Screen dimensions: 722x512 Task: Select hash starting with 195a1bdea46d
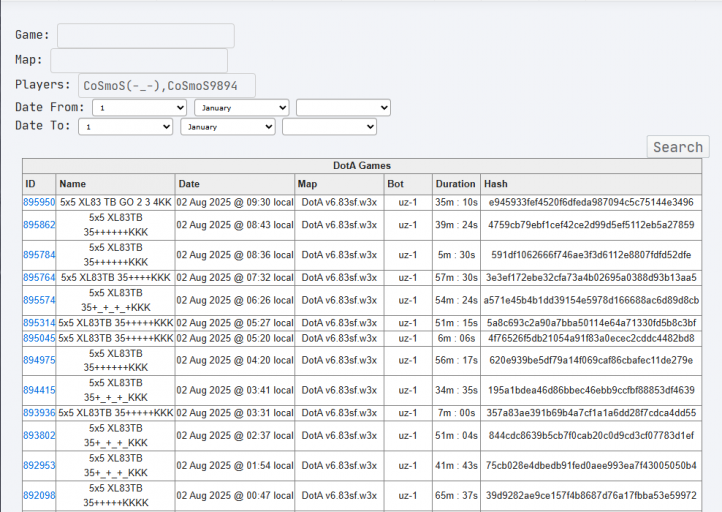(591, 390)
